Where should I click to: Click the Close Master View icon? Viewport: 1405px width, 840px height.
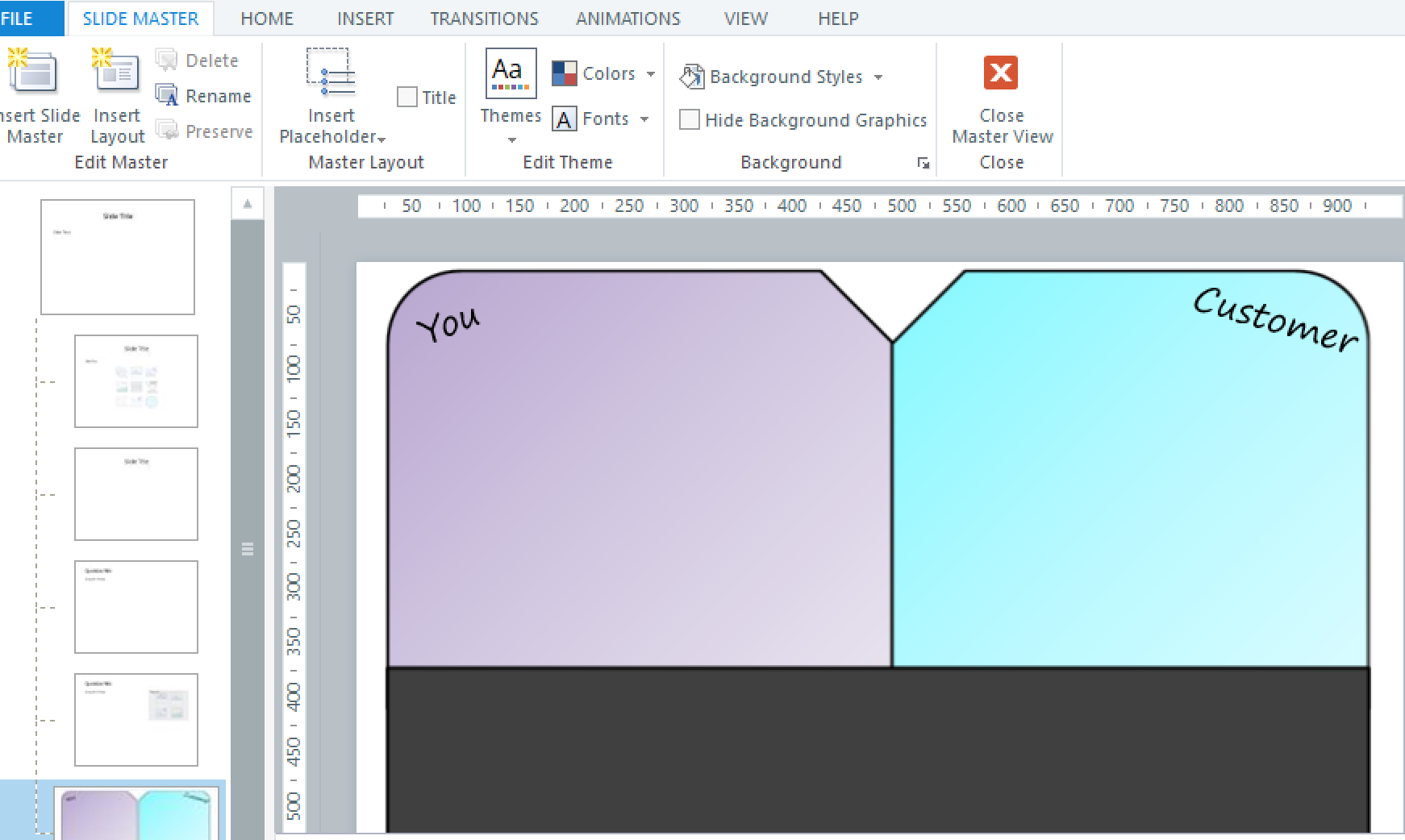[1001, 73]
